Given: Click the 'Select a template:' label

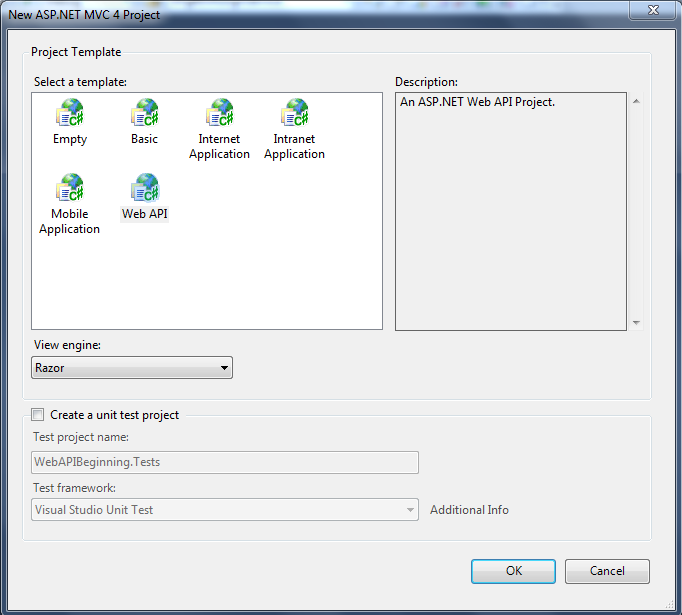Looking at the screenshot, I should [80, 82].
